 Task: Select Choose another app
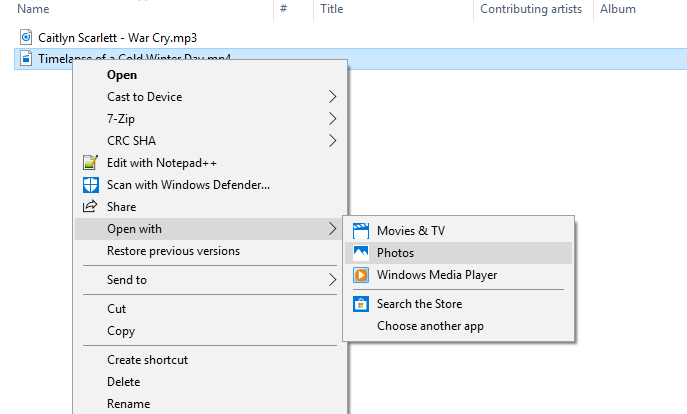tap(459, 326)
